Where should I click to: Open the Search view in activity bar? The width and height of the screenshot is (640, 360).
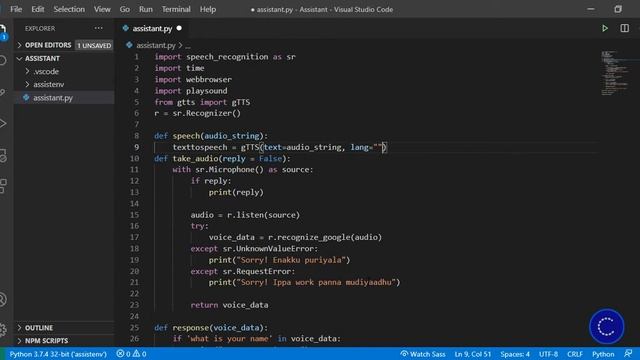(3, 61)
